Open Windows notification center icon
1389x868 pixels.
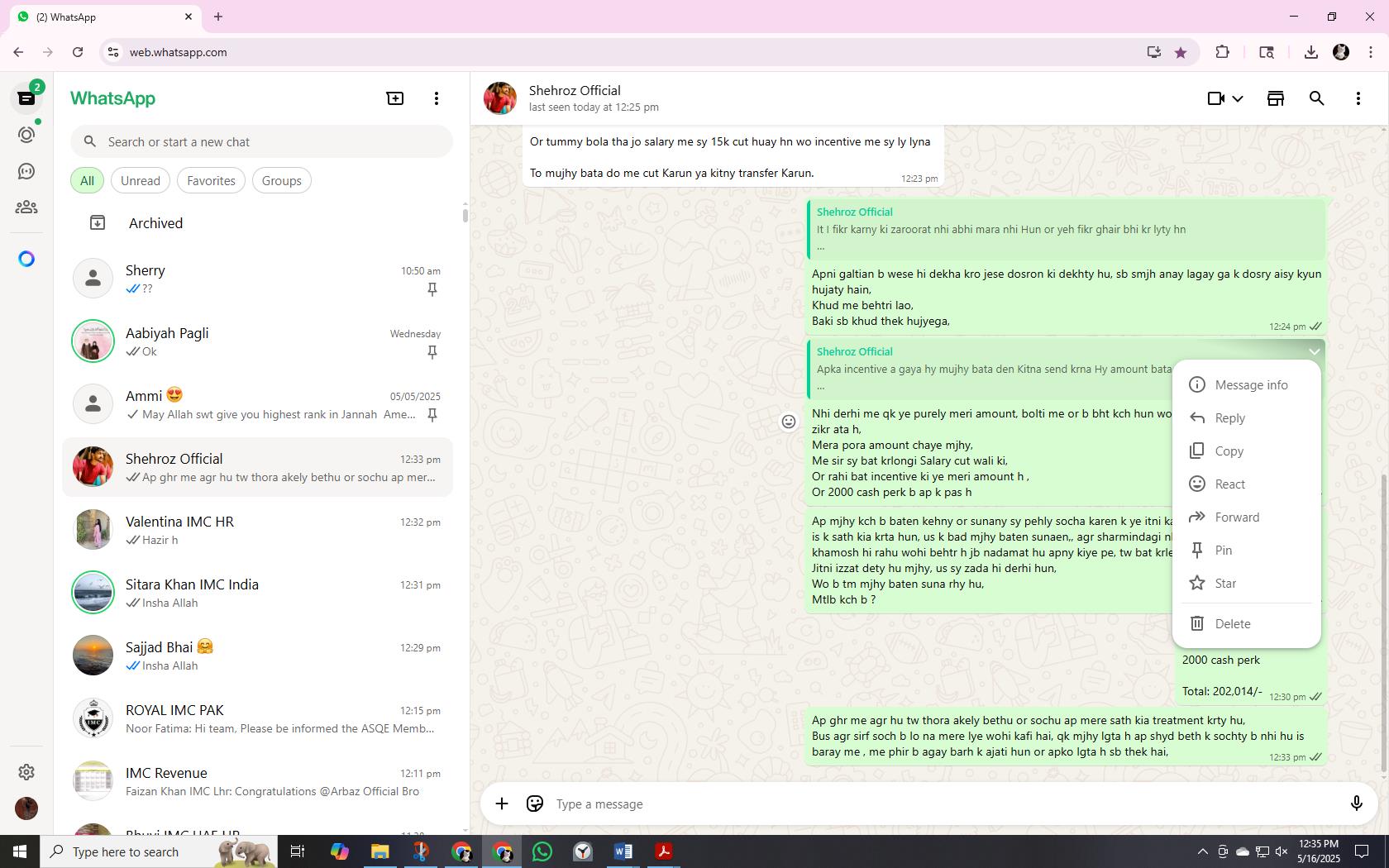click(1362, 851)
